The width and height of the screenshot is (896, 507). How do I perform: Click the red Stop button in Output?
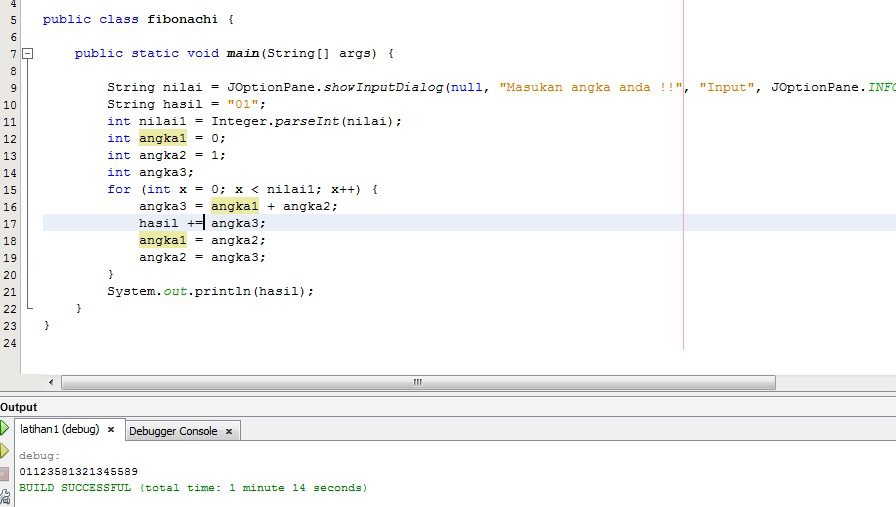click(x=4, y=474)
